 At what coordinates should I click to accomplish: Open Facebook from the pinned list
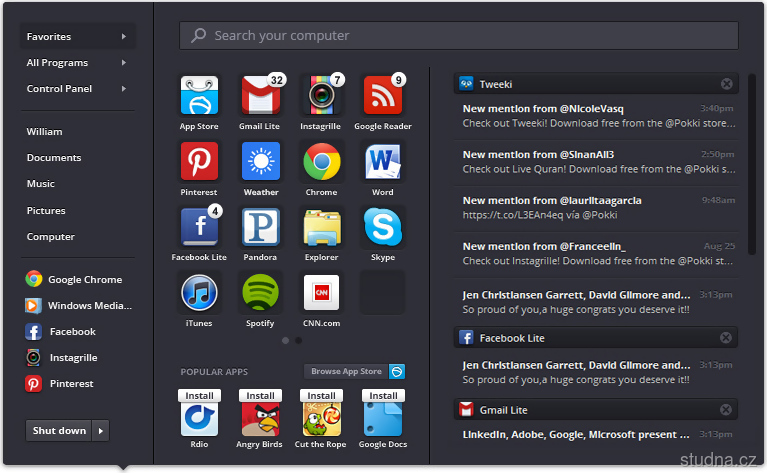[x=61, y=332]
